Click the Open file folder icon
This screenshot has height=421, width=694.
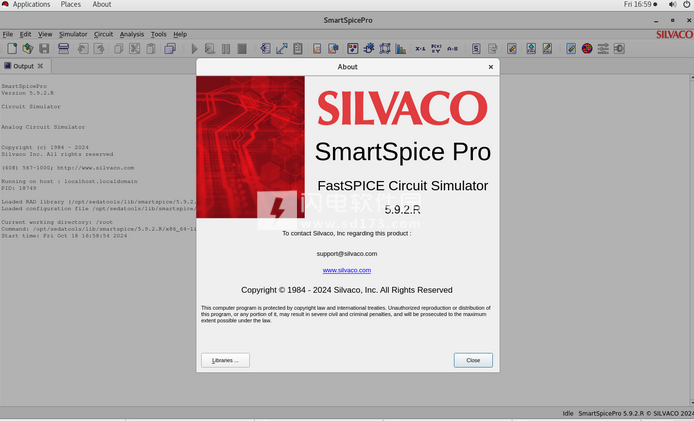click(x=28, y=49)
